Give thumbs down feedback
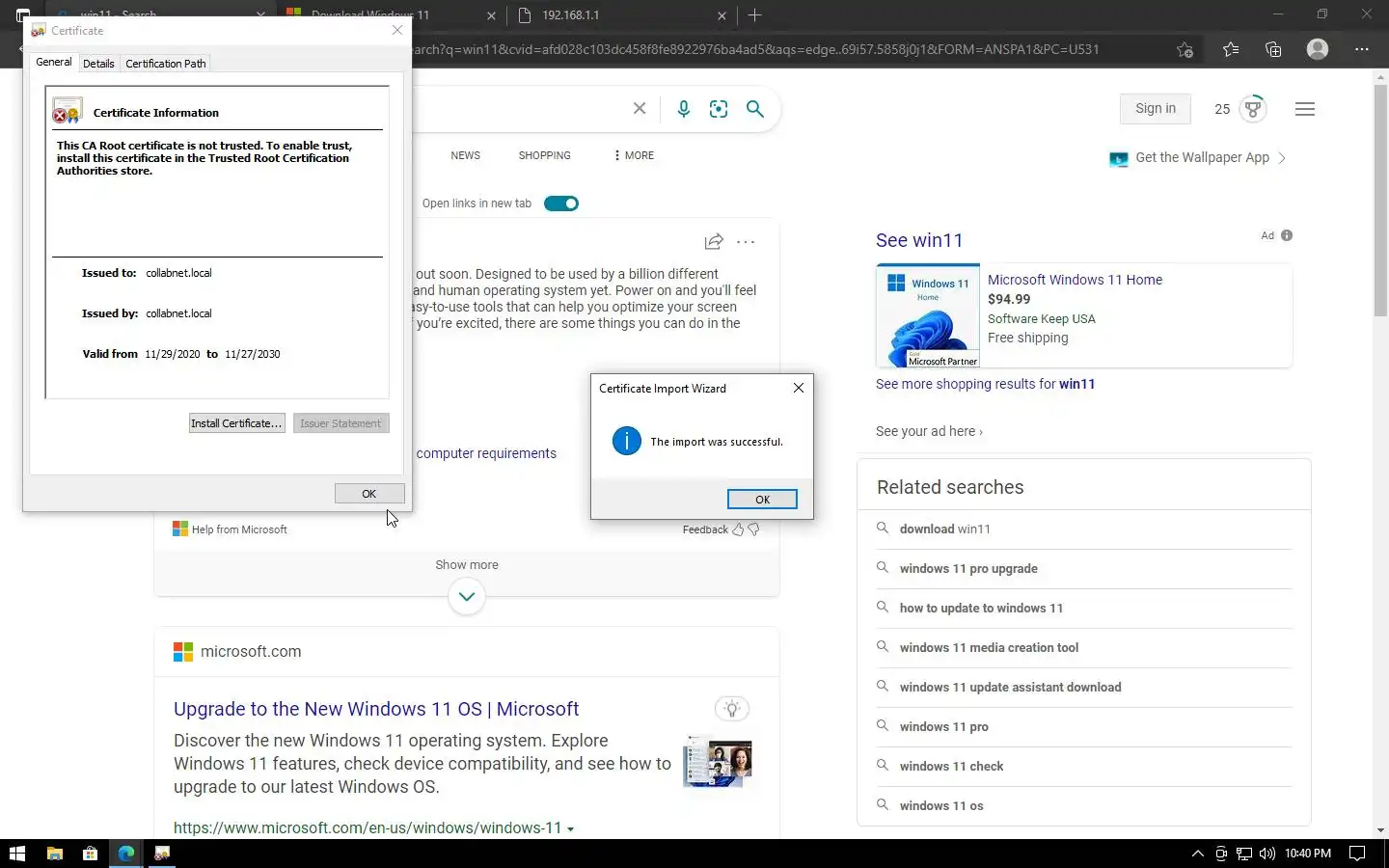This screenshot has width=1389, height=868. [753, 529]
